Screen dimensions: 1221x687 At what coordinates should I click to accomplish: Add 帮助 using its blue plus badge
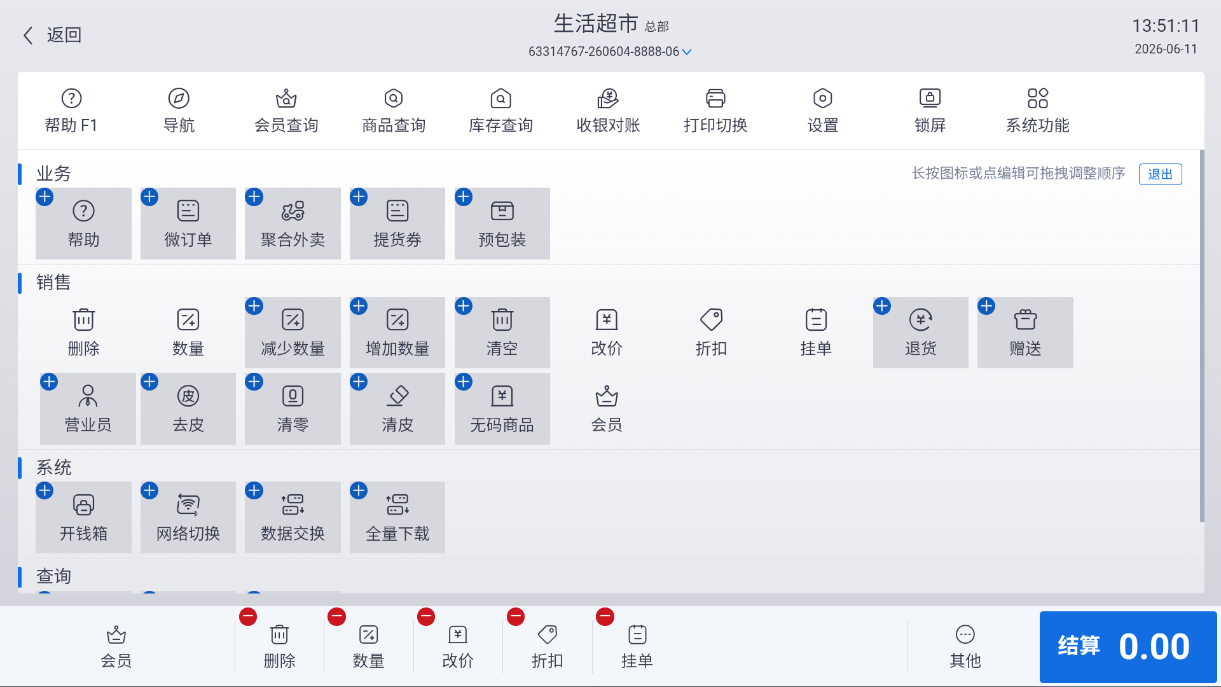point(45,197)
